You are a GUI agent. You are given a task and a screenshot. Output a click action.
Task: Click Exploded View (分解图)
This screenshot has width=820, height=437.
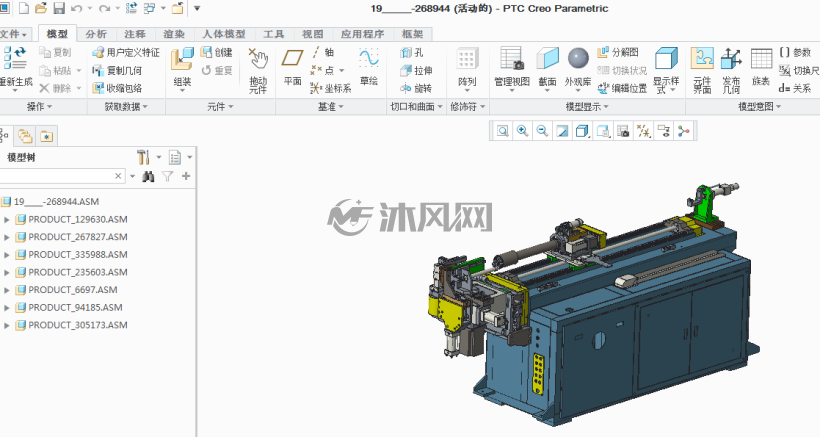point(618,52)
